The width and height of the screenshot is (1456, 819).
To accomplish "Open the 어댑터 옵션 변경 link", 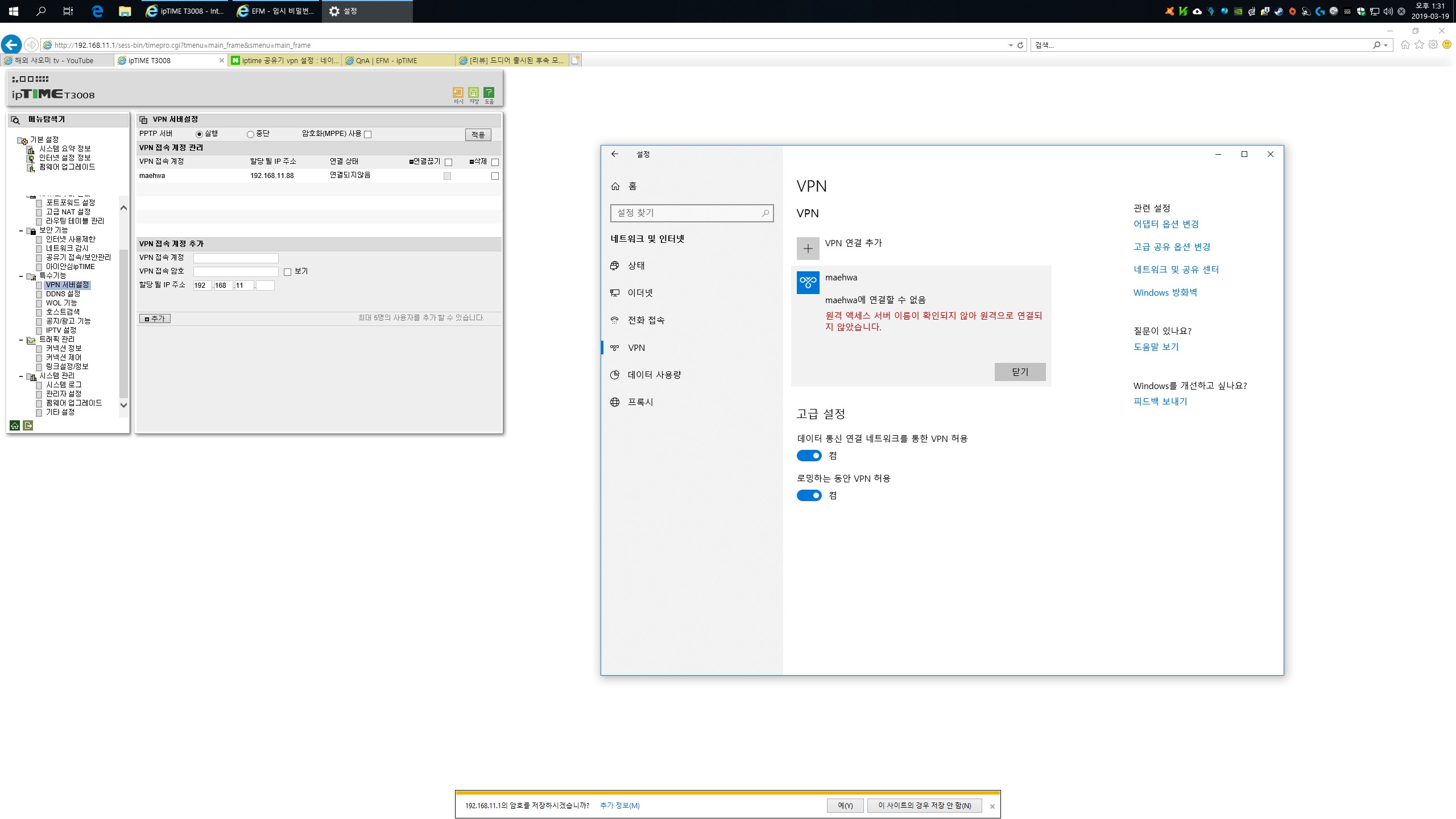I will coord(1166,224).
